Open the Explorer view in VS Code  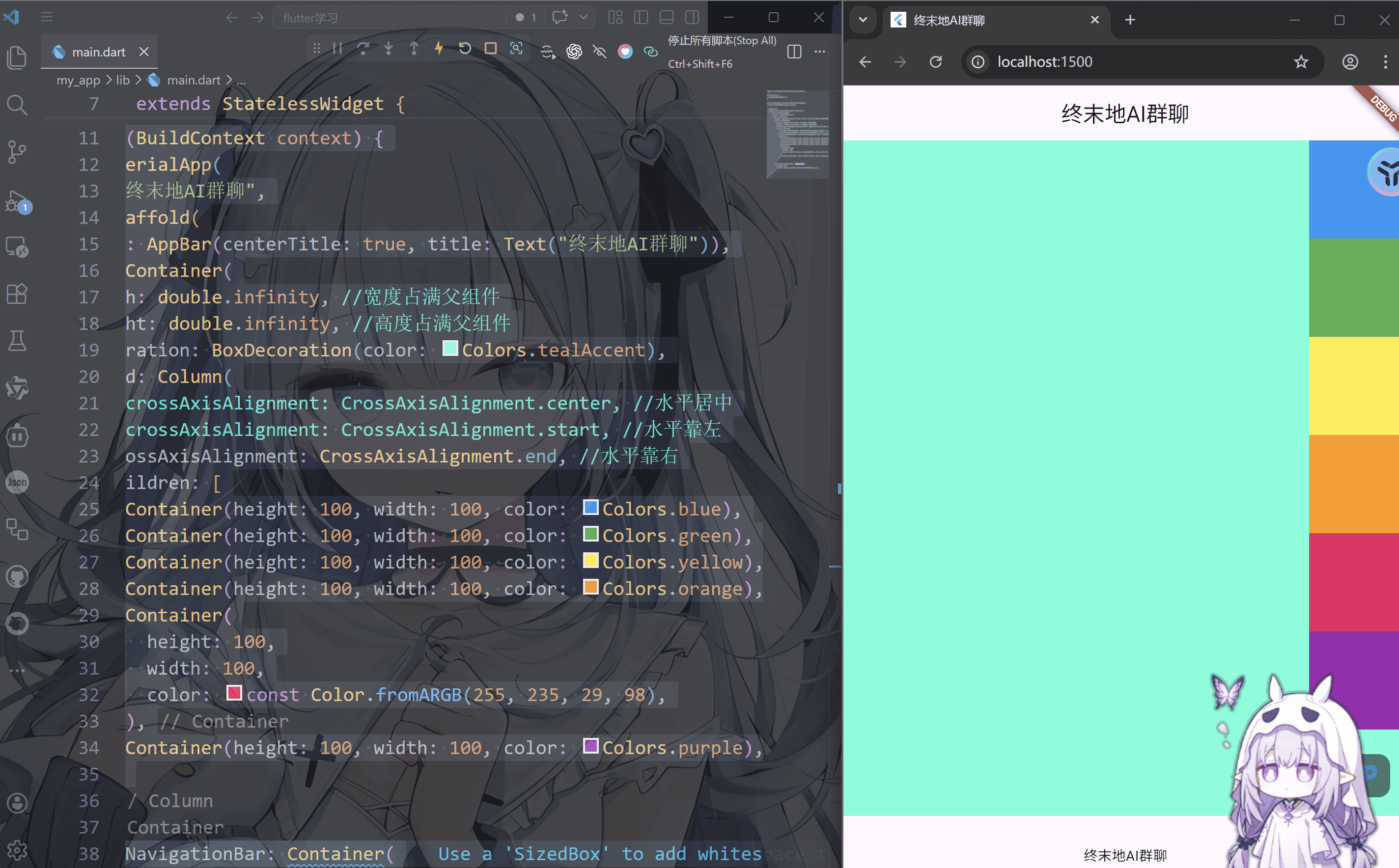(17, 57)
